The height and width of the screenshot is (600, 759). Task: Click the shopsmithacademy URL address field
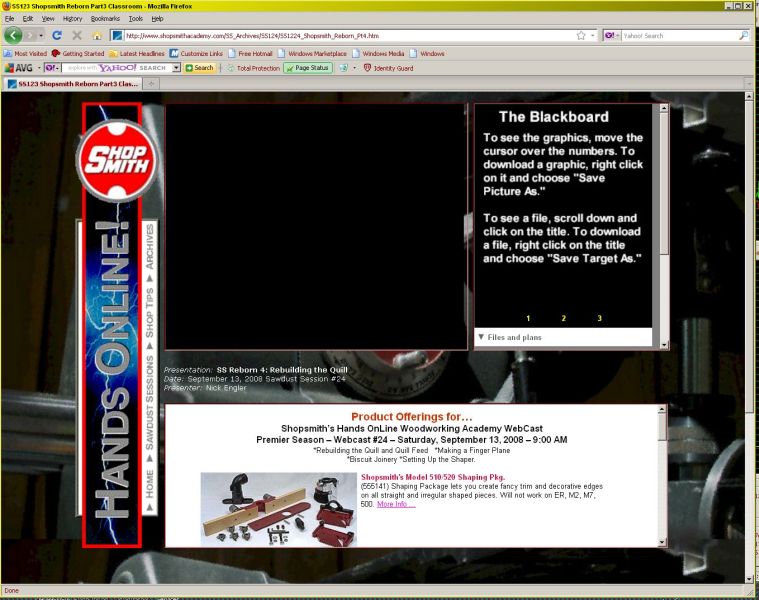(349, 36)
